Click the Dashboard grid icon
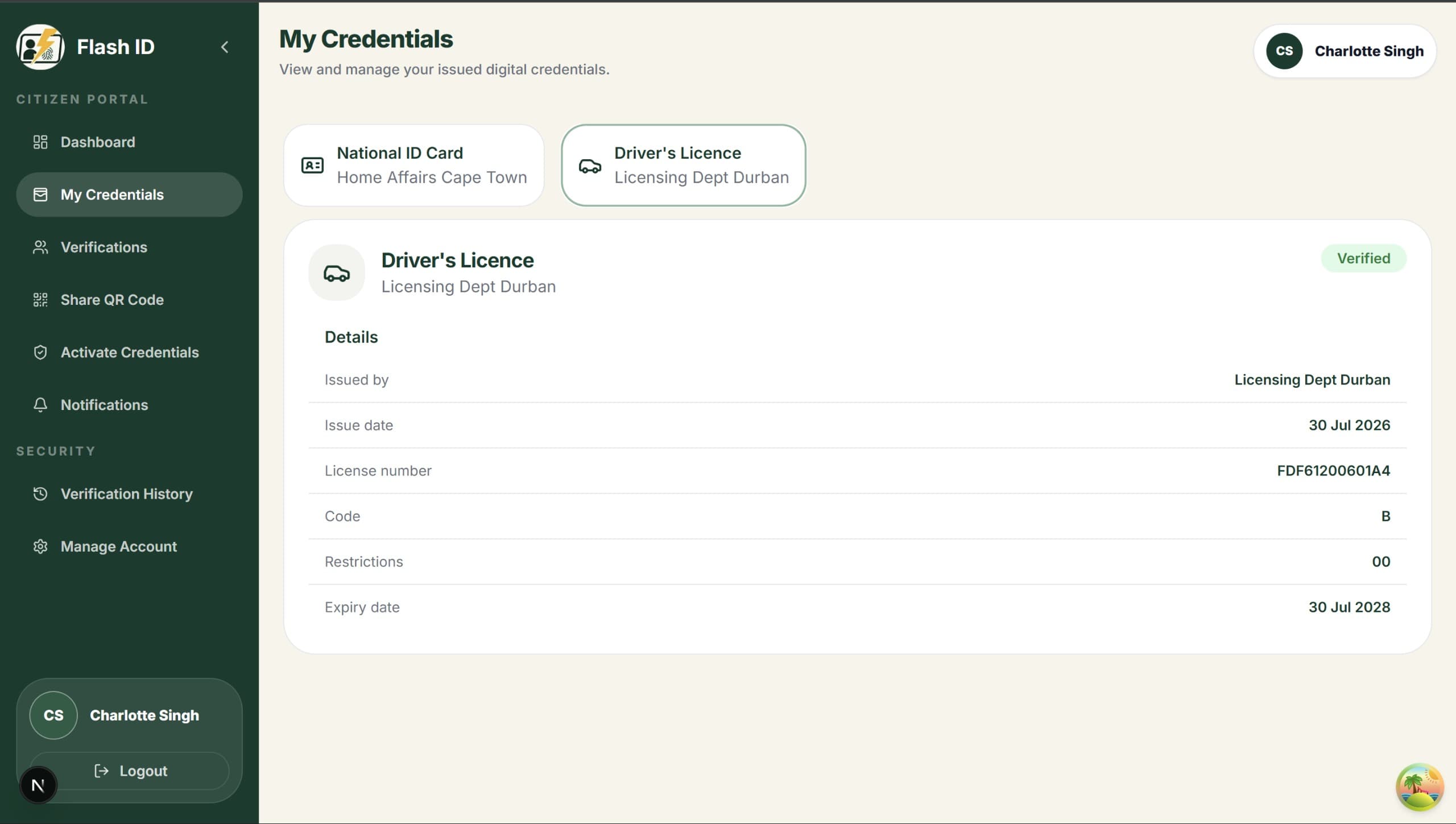Viewport: 1456px width, 824px height. (x=40, y=142)
